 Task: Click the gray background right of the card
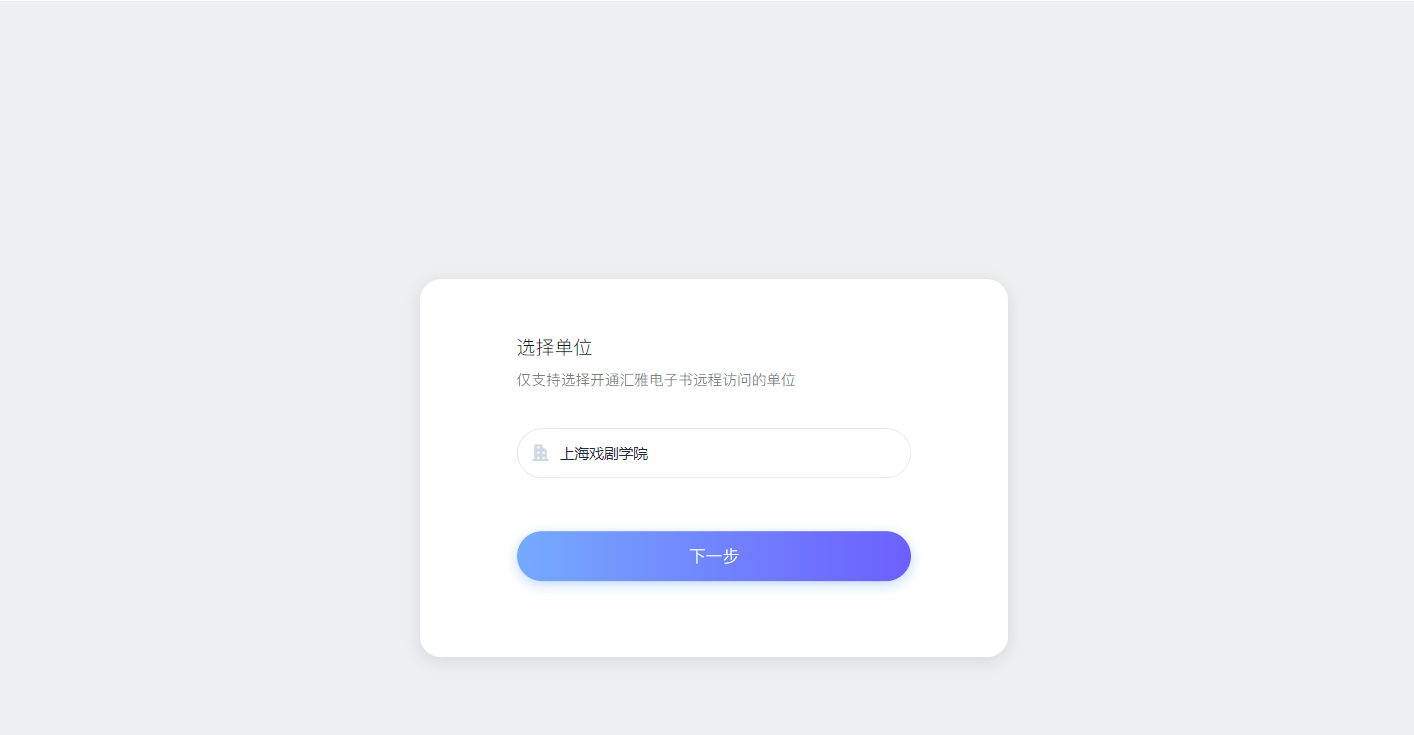[x=1210, y=468]
